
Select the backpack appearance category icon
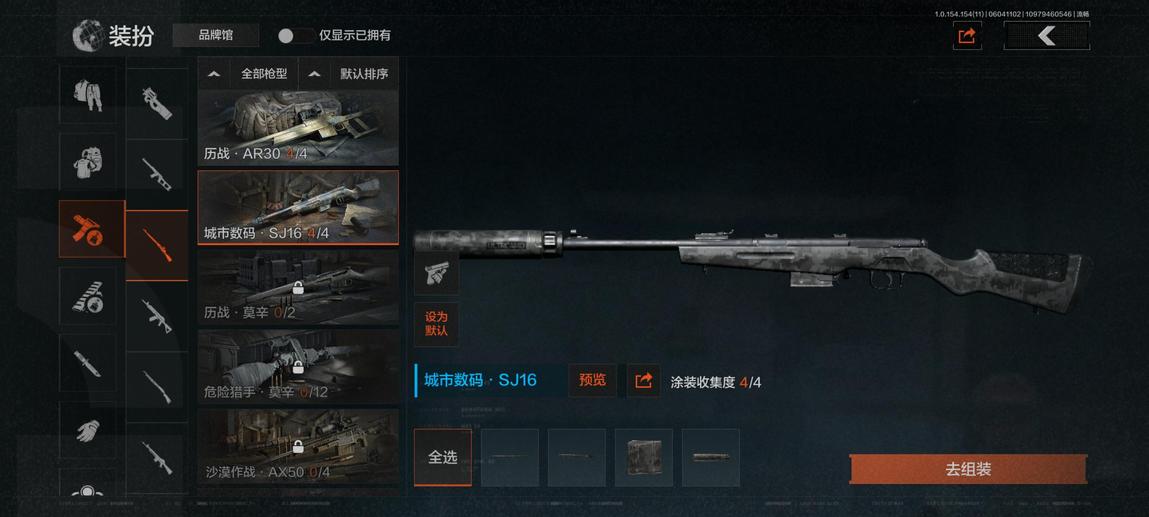click(x=87, y=162)
